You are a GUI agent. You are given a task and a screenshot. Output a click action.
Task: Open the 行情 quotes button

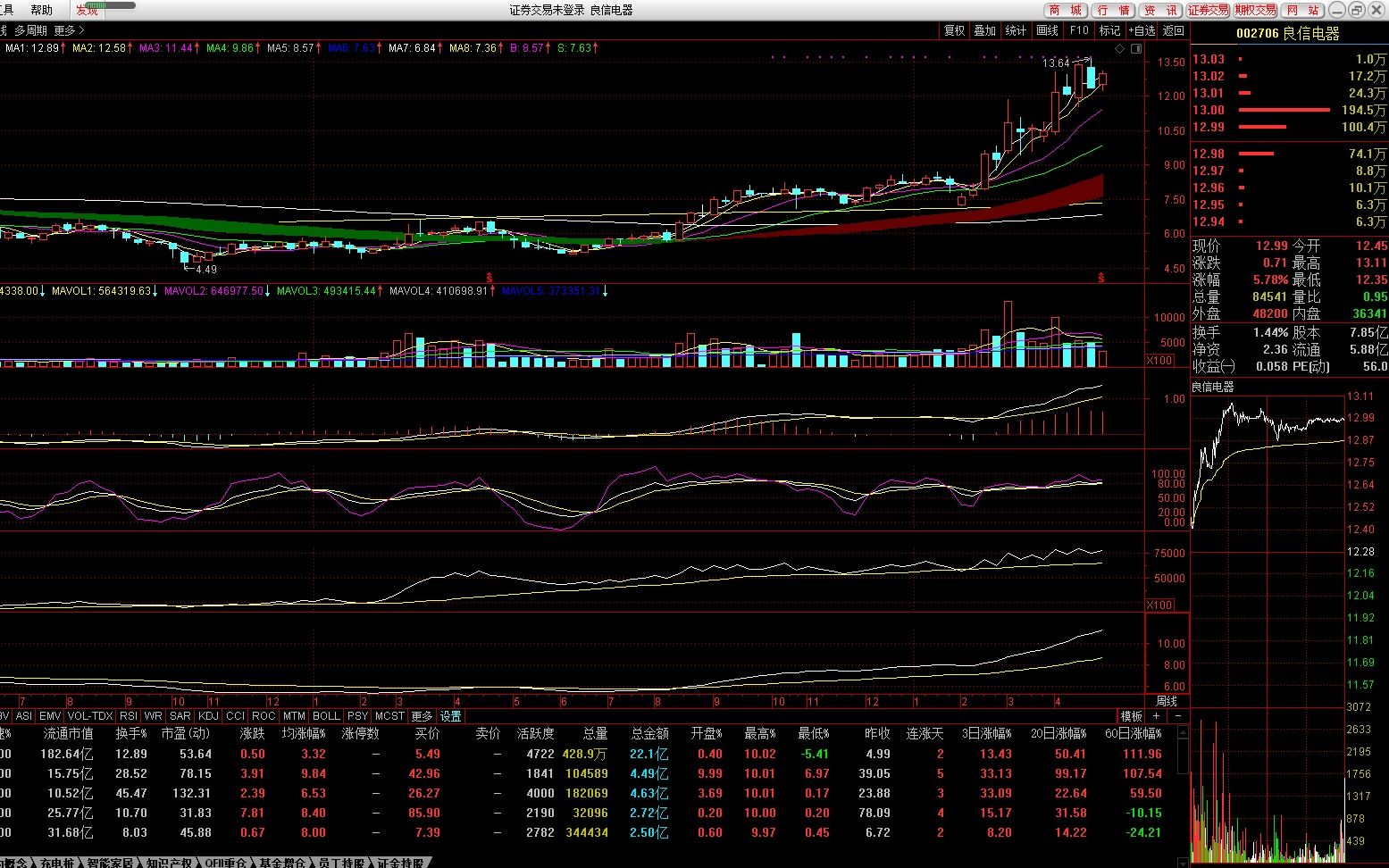(1113, 10)
